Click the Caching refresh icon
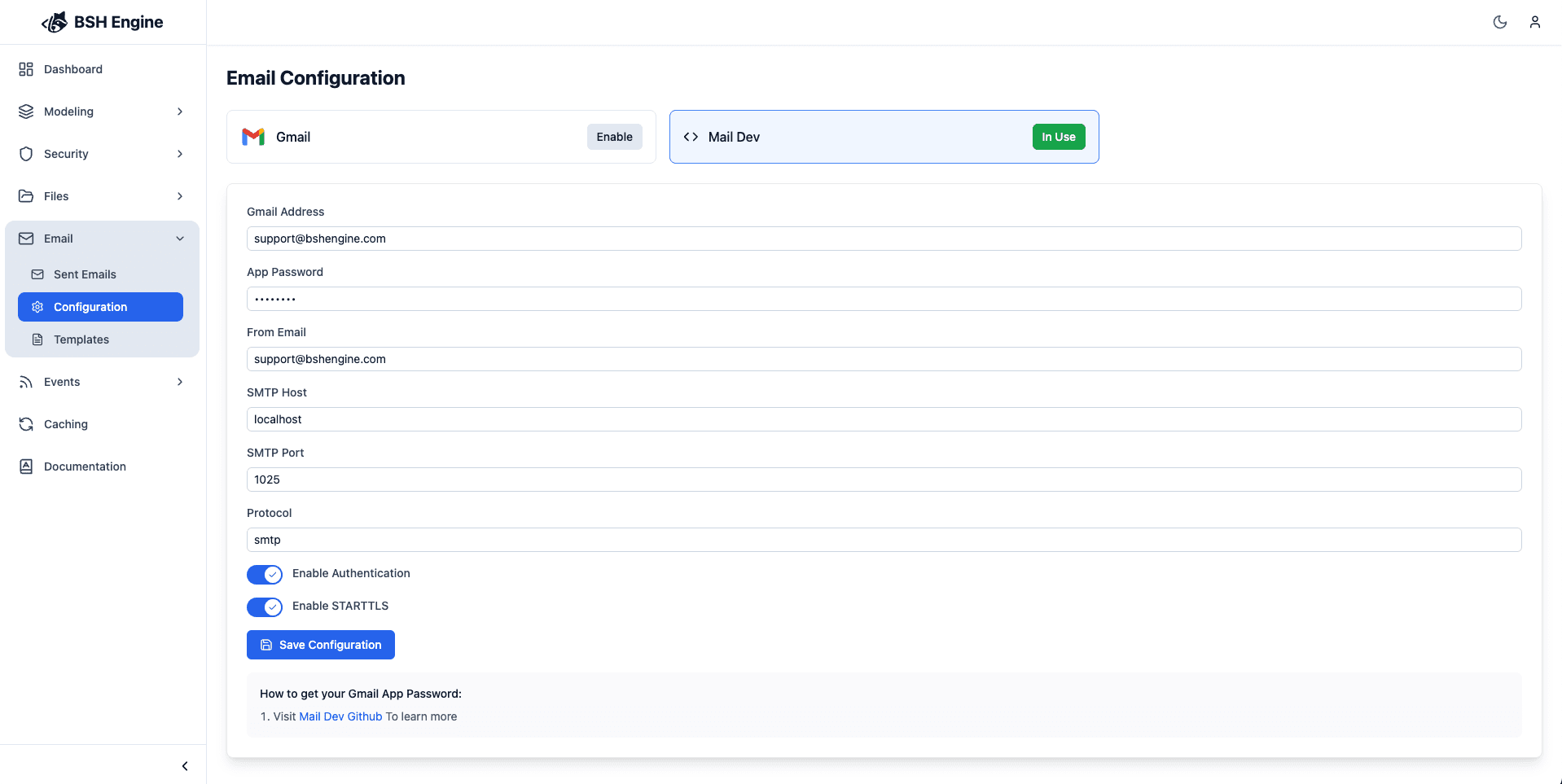1562x784 pixels. (x=24, y=424)
